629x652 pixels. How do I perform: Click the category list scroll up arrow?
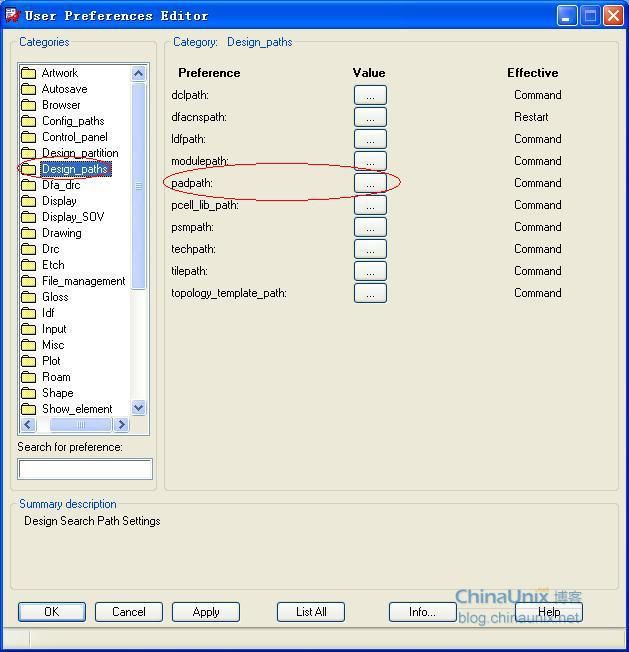click(138, 74)
